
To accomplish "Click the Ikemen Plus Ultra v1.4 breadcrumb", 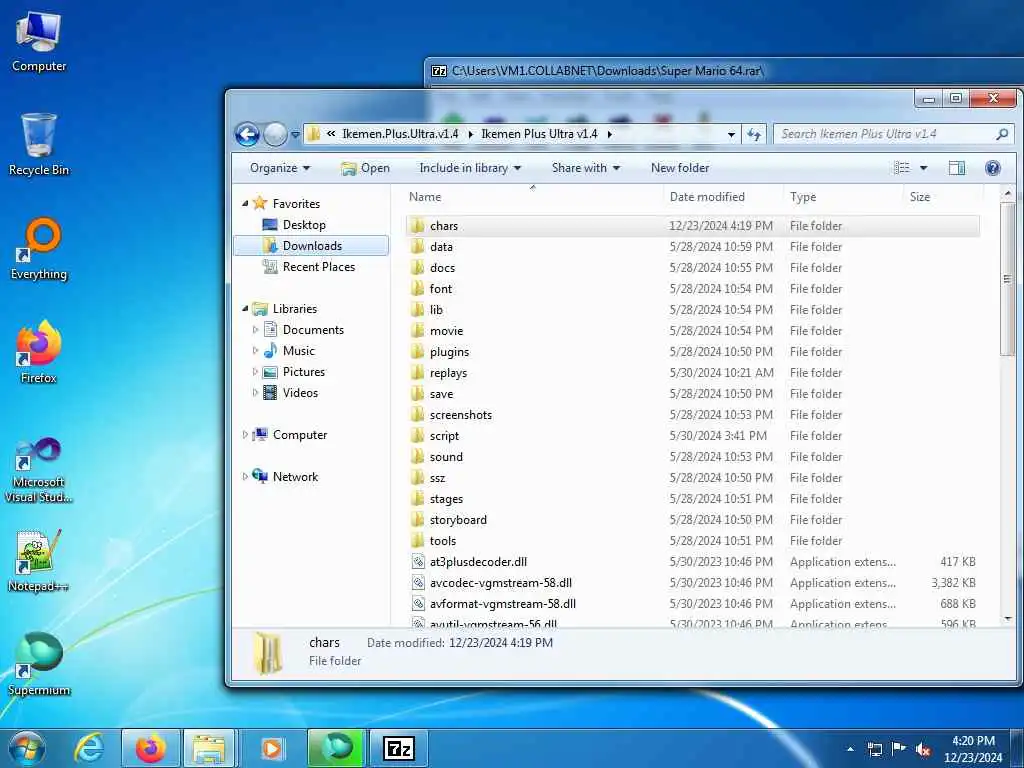I will [x=539, y=134].
